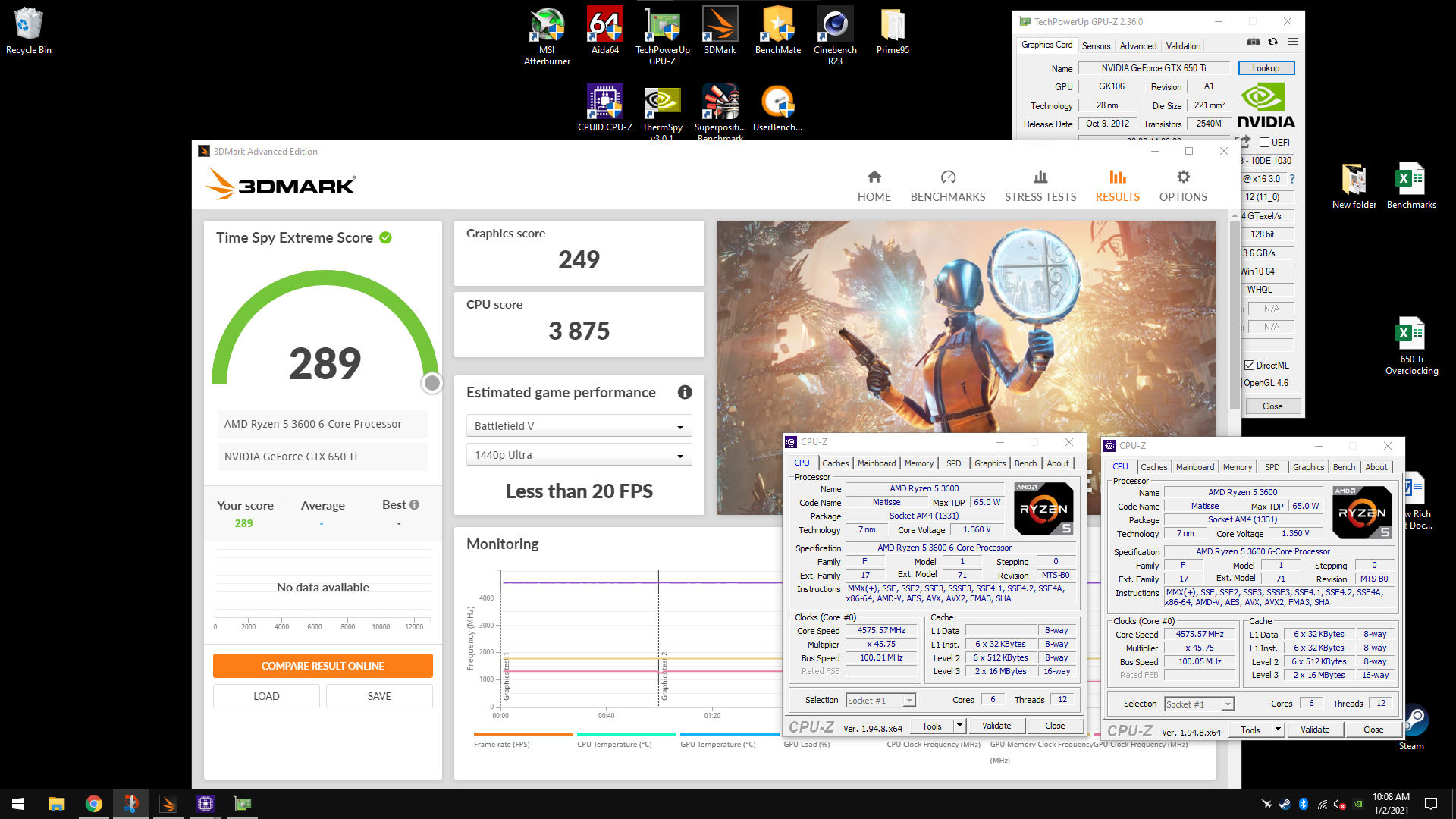This screenshot has width=1456, height=819.
Task: Open Graphics tab in right CPU-Z
Action: click(x=1309, y=467)
